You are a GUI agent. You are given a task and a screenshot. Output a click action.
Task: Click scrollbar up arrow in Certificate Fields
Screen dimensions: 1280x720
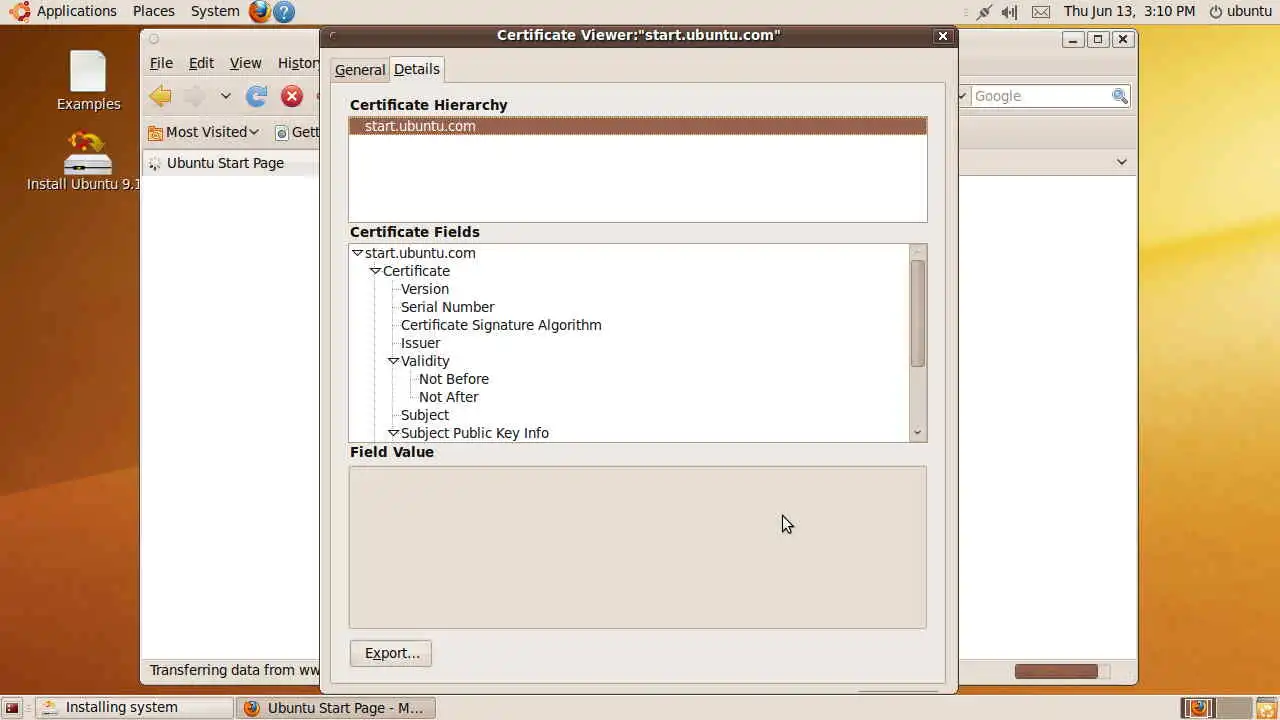918,252
